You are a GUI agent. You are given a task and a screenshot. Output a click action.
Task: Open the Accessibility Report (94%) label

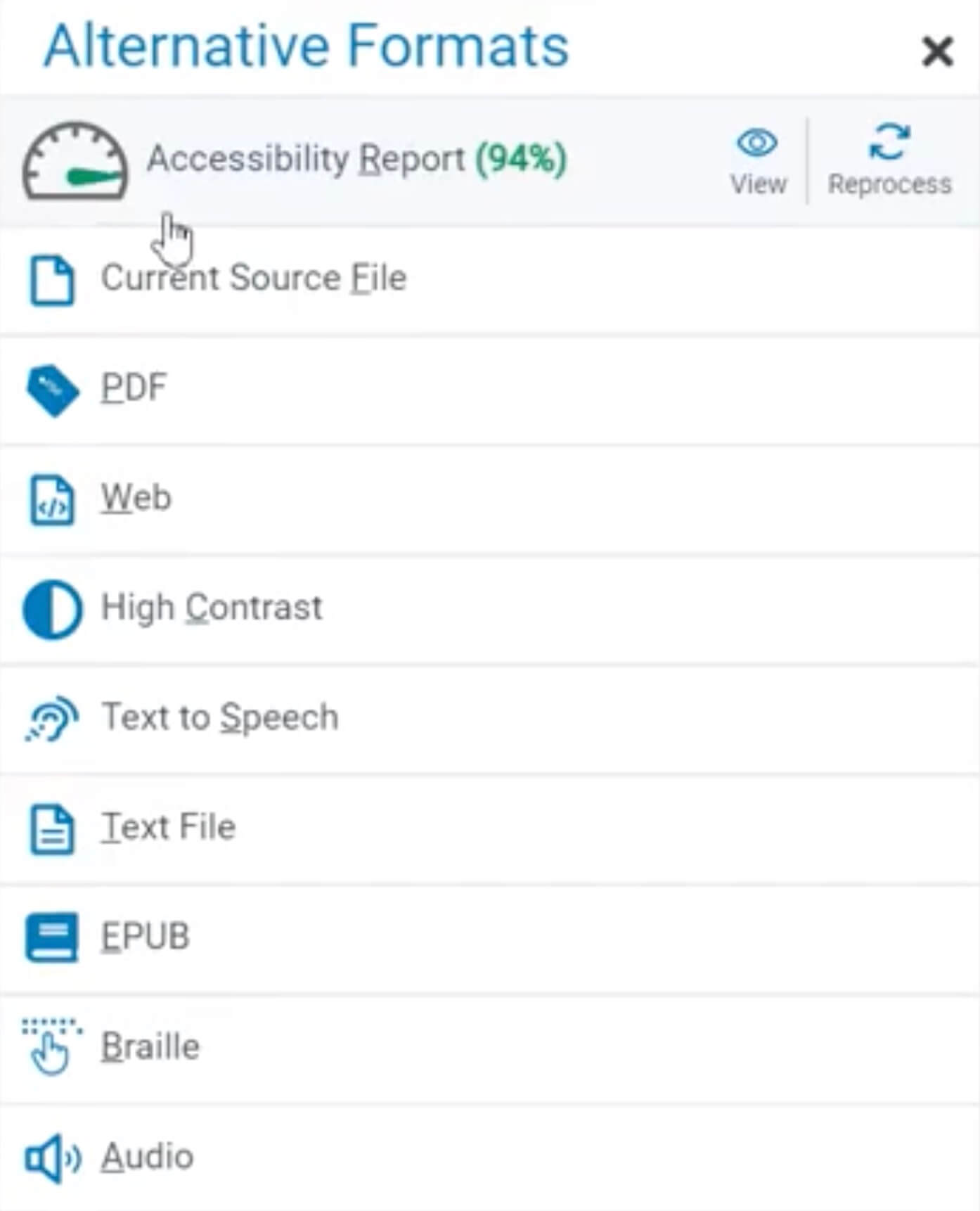coord(356,159)
